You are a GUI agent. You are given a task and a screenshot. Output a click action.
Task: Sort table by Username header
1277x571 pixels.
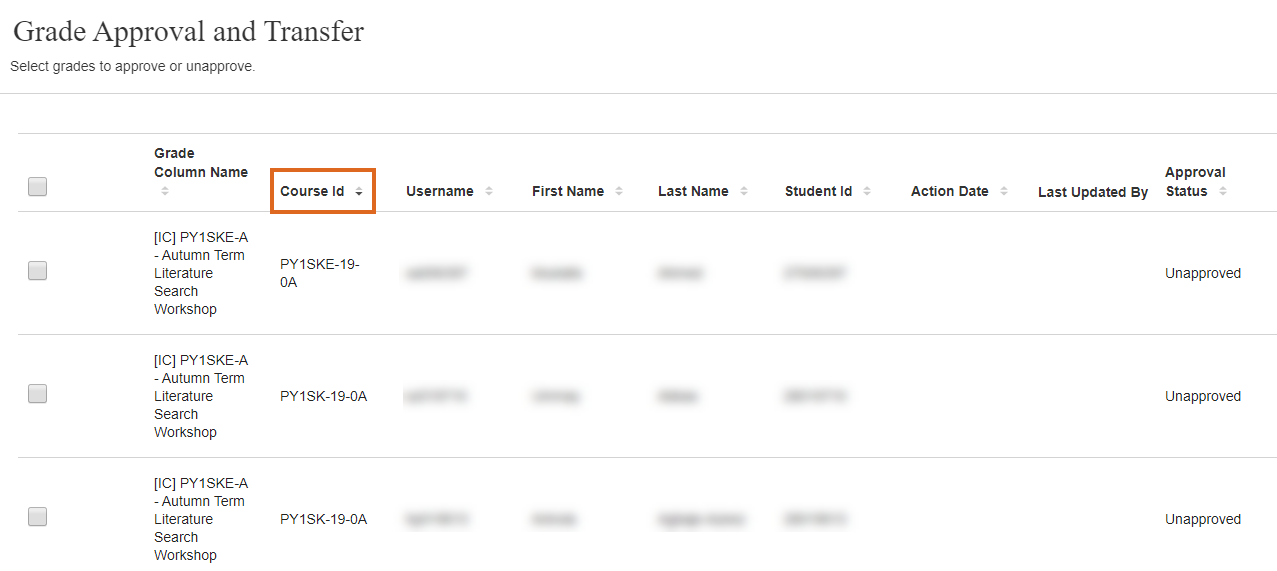point(440,191)
